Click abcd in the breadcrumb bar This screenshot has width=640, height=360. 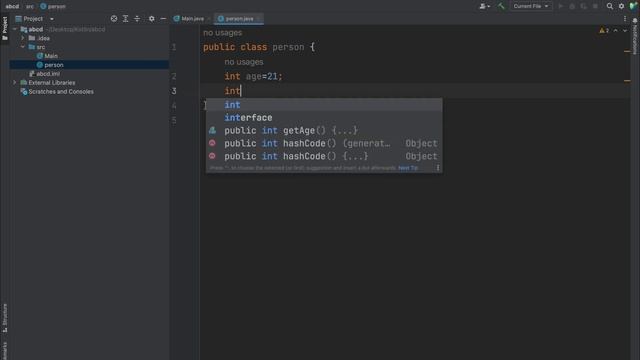(x=12, y=6)
